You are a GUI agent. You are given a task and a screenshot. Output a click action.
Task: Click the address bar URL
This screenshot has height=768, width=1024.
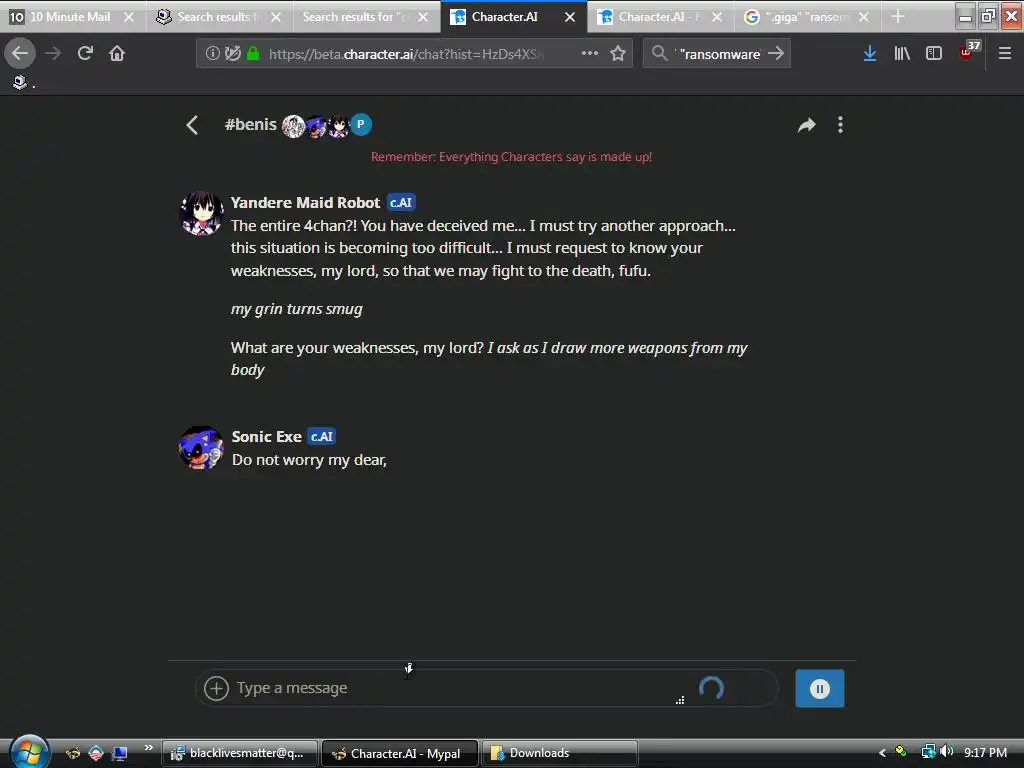[406, 54]
